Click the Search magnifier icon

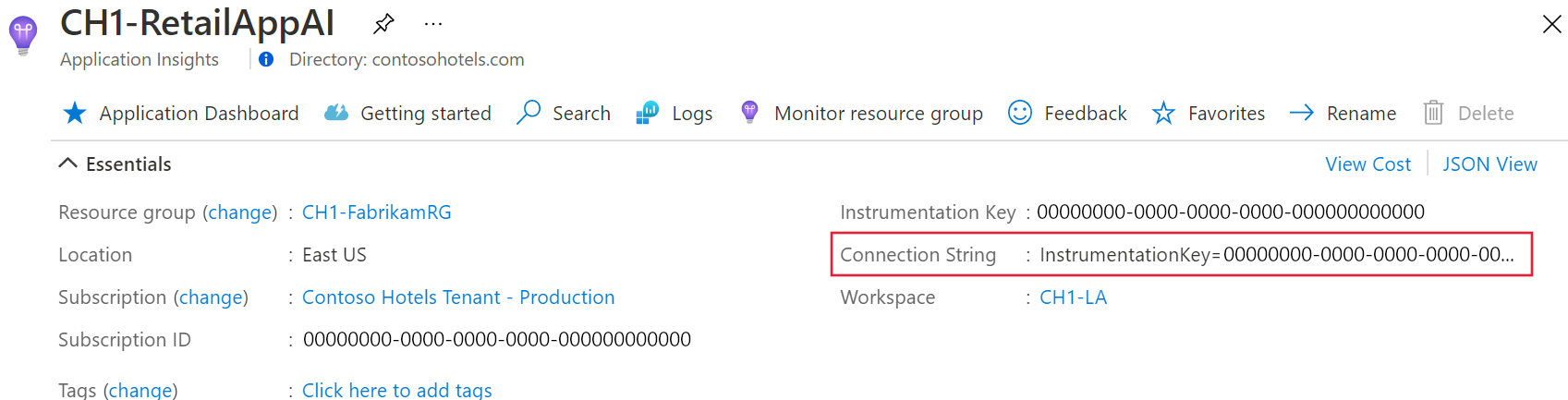[x=529, y=113]
